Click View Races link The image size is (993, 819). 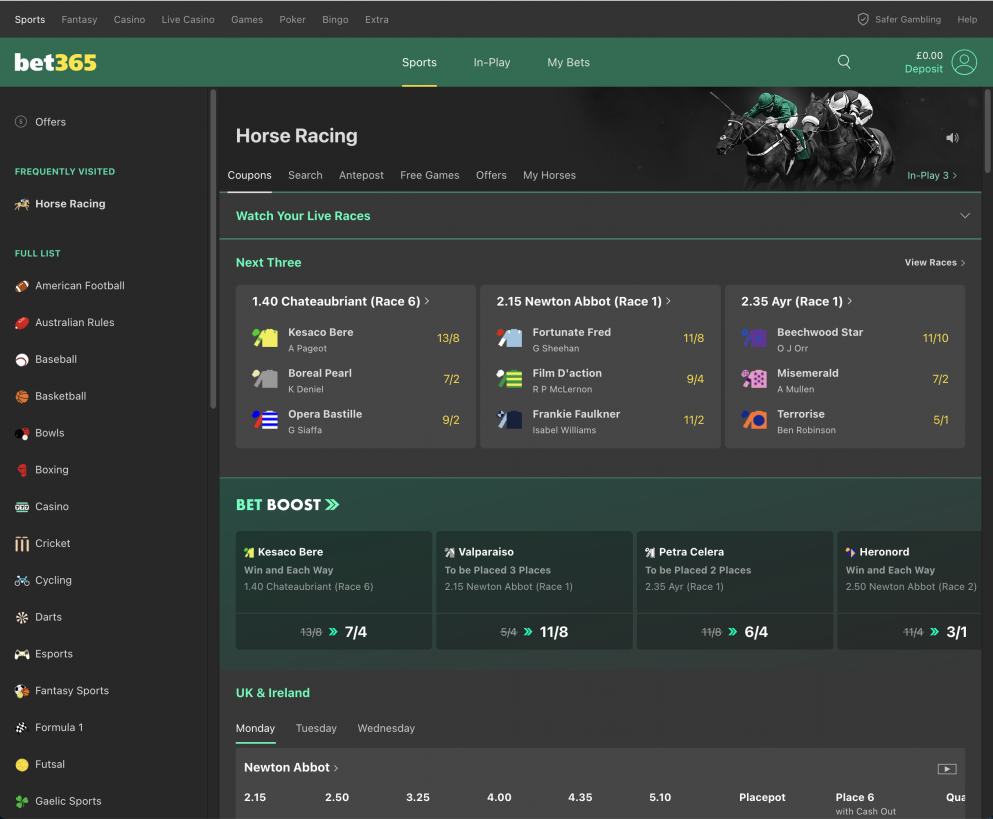[x=935, y=262]
